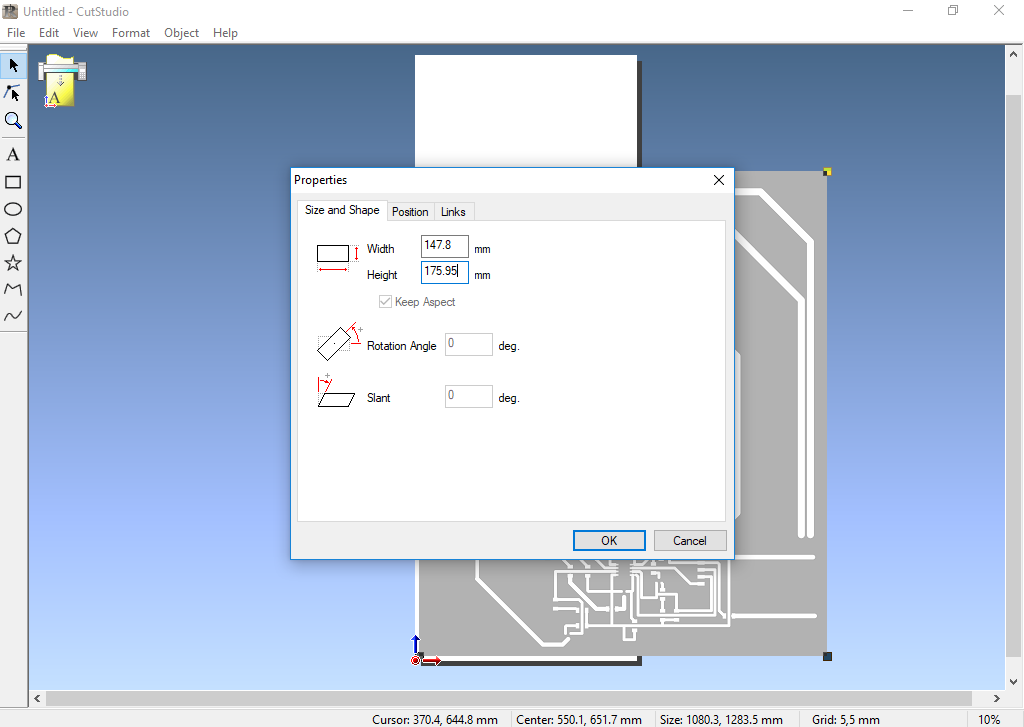Switch to the Size and Shape tab
This screenshot has height=727, width=1024.
tap(342, 210)
